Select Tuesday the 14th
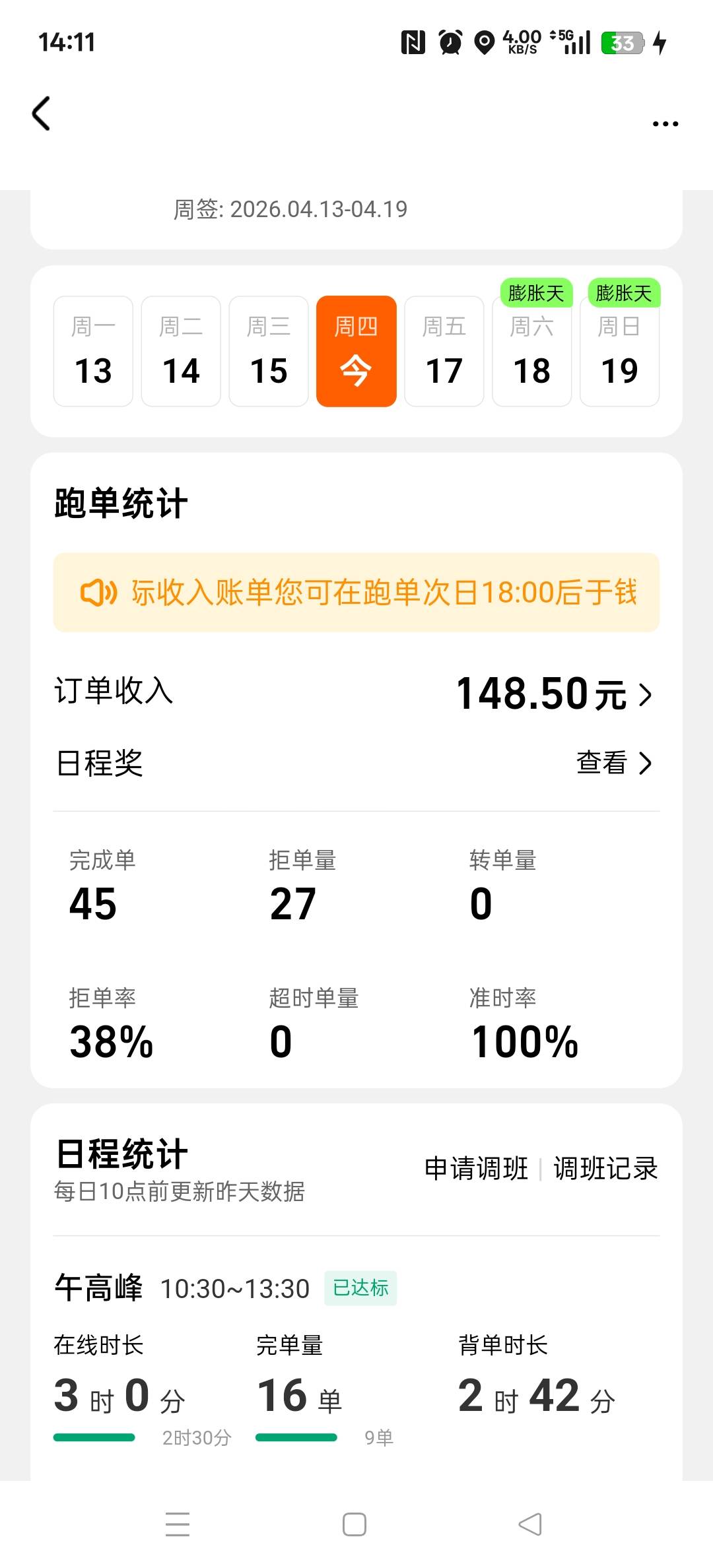The image size is (713, 1568). click(181, 351)
